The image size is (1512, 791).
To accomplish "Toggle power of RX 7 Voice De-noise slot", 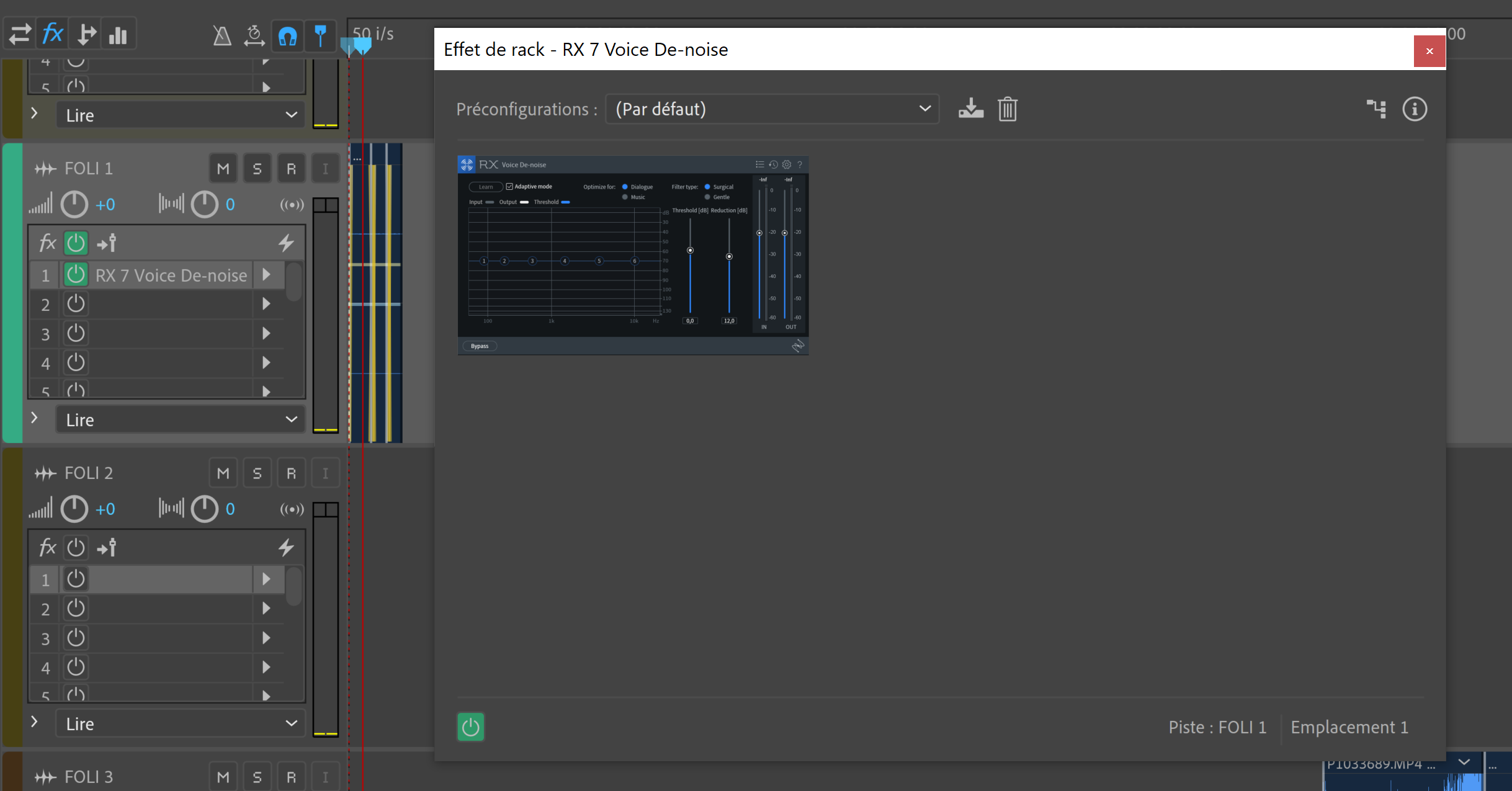I will (x=76, y=274).
